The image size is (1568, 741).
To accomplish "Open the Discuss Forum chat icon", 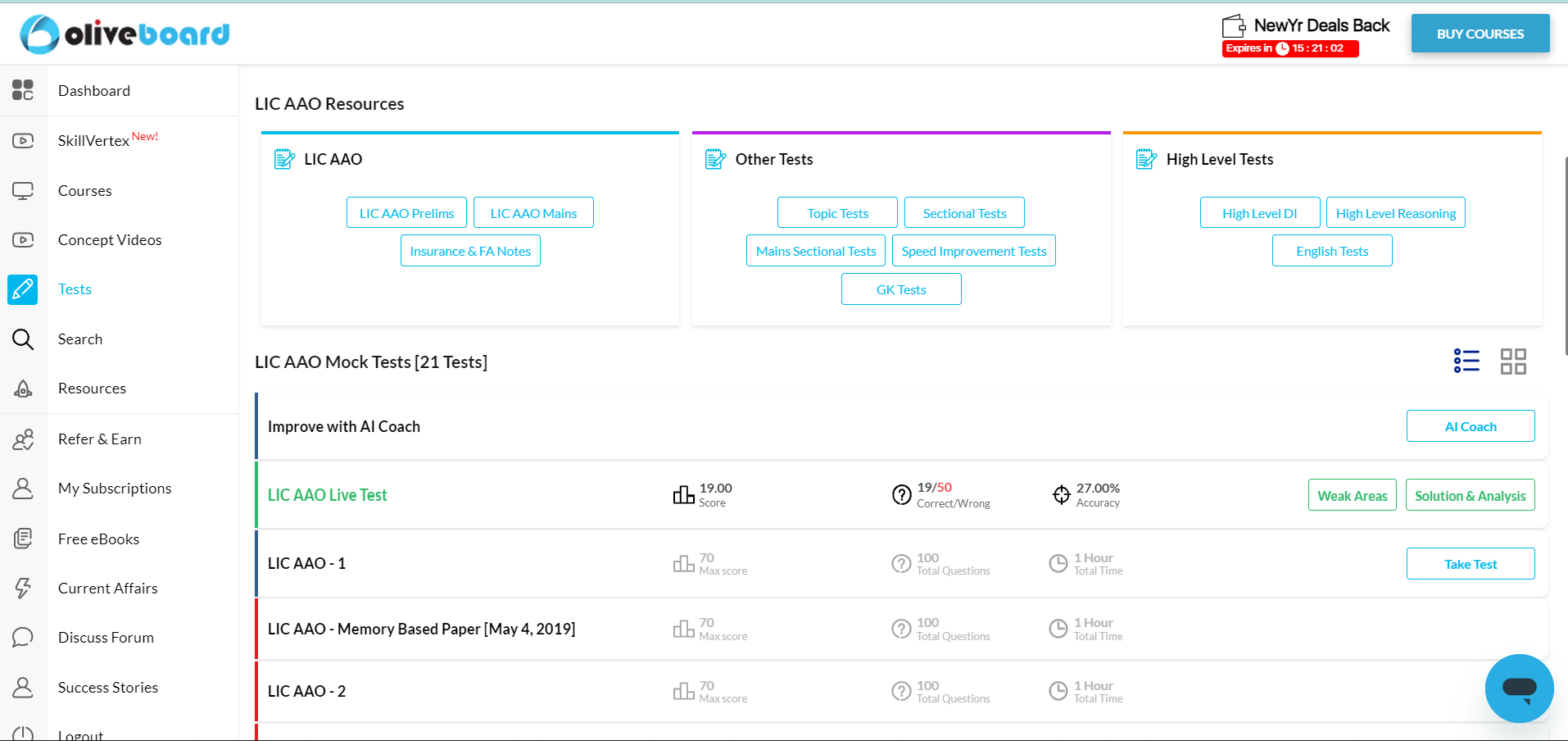I will 23,637.
